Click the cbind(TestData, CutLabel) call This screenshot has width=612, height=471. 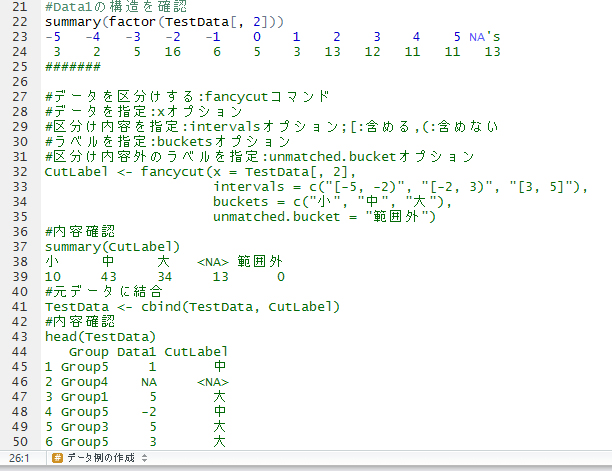click(x=240, y=307)
